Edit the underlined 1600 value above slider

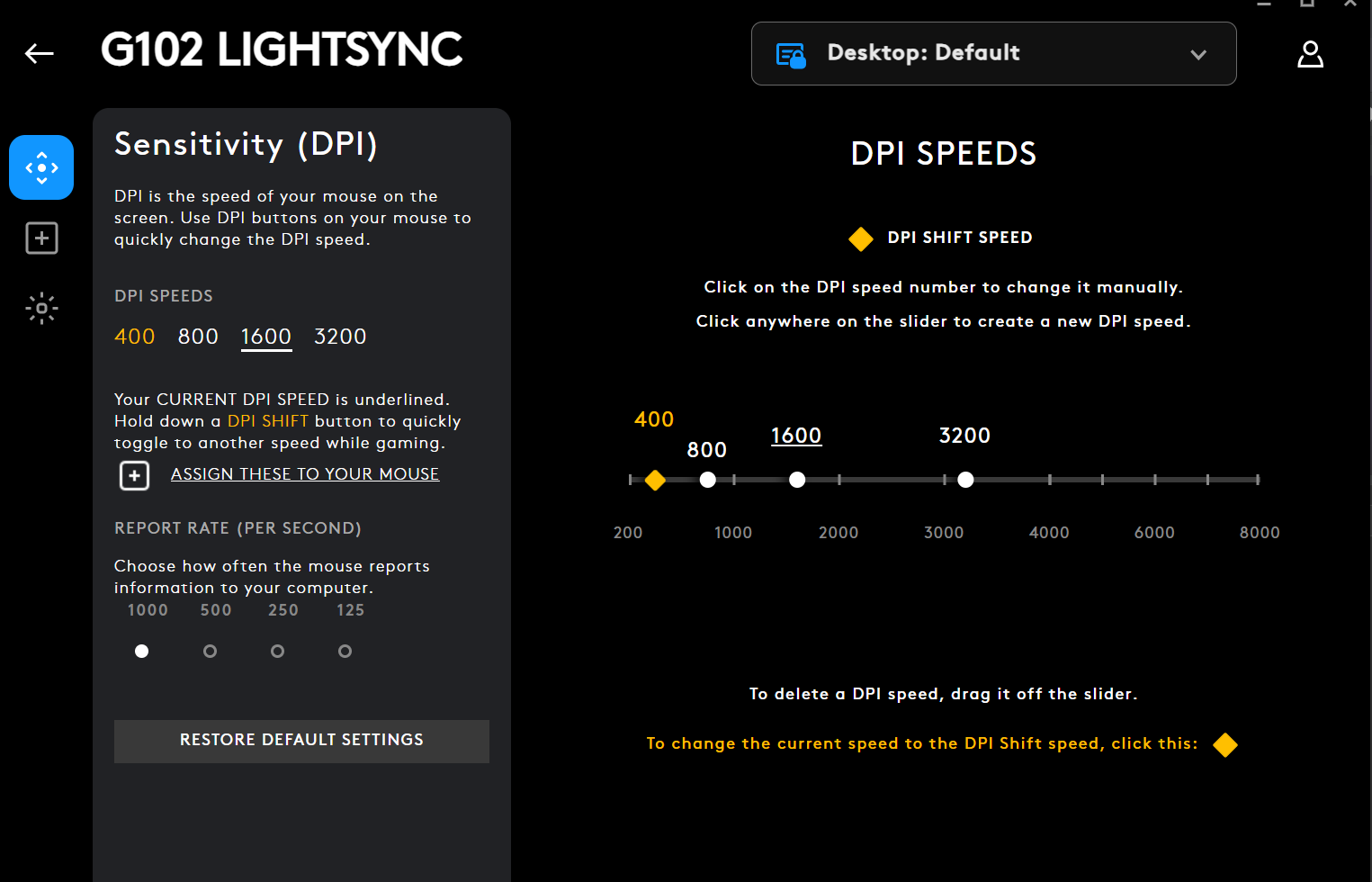pyautogui.click(x=796, y=436)
